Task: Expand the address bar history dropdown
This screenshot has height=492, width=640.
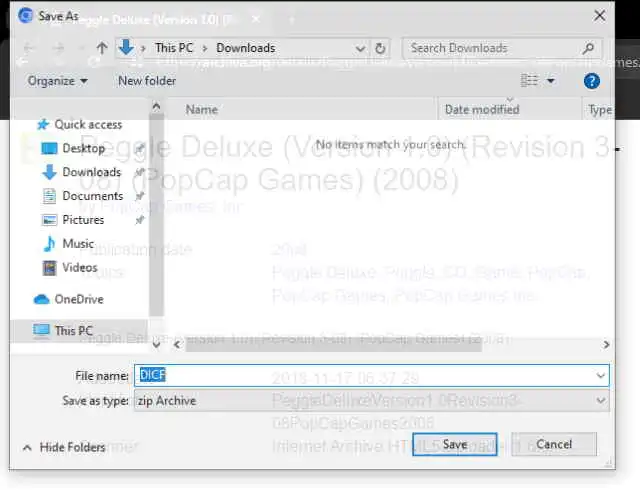Action: [x=360, y=49]
